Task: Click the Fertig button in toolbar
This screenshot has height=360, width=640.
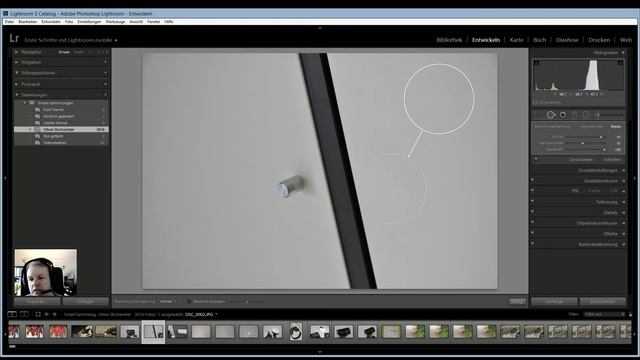Action: 518,302
